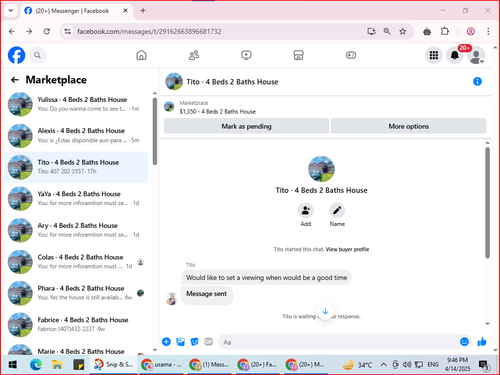Open View buyer profile link
The width and height of the screenshot is (500, 375).
click(347, 249)
